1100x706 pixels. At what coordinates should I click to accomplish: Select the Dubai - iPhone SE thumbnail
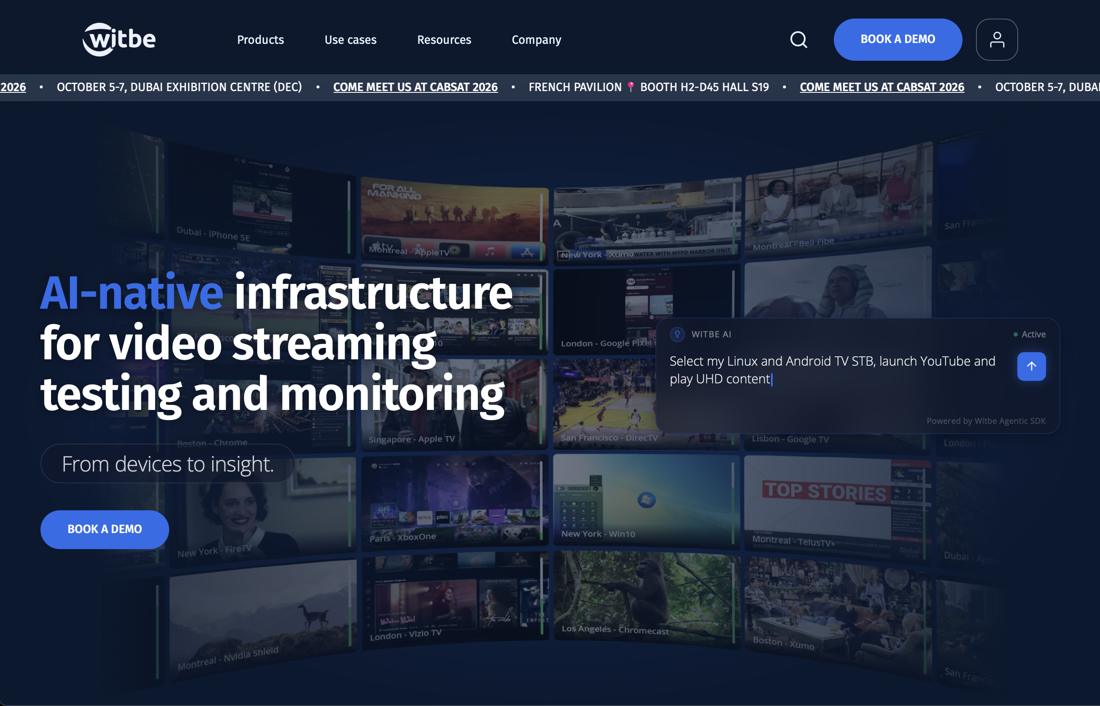pyautogui.click(x=262, y=200)
